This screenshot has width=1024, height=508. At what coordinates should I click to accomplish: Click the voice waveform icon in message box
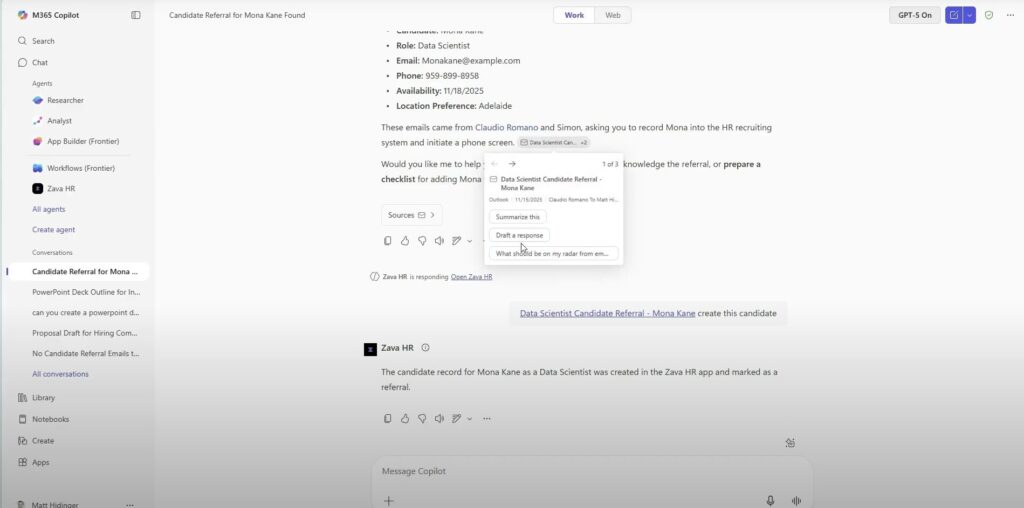(797, 500)
